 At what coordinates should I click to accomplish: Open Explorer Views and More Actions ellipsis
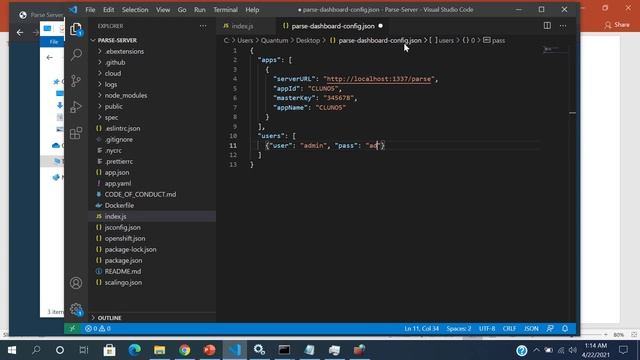203,26
